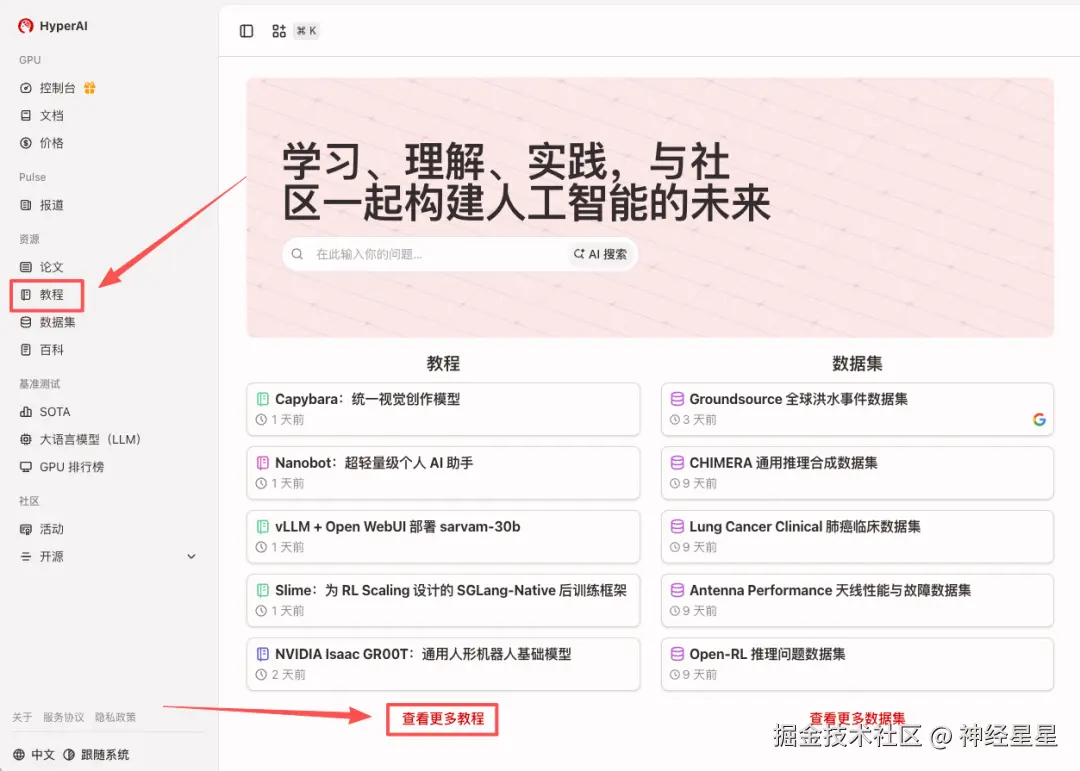This screenshot has width=1080, height=771.
Task: Open the command palette with ⌘K shortcut button
Action: tap(304, 31)
